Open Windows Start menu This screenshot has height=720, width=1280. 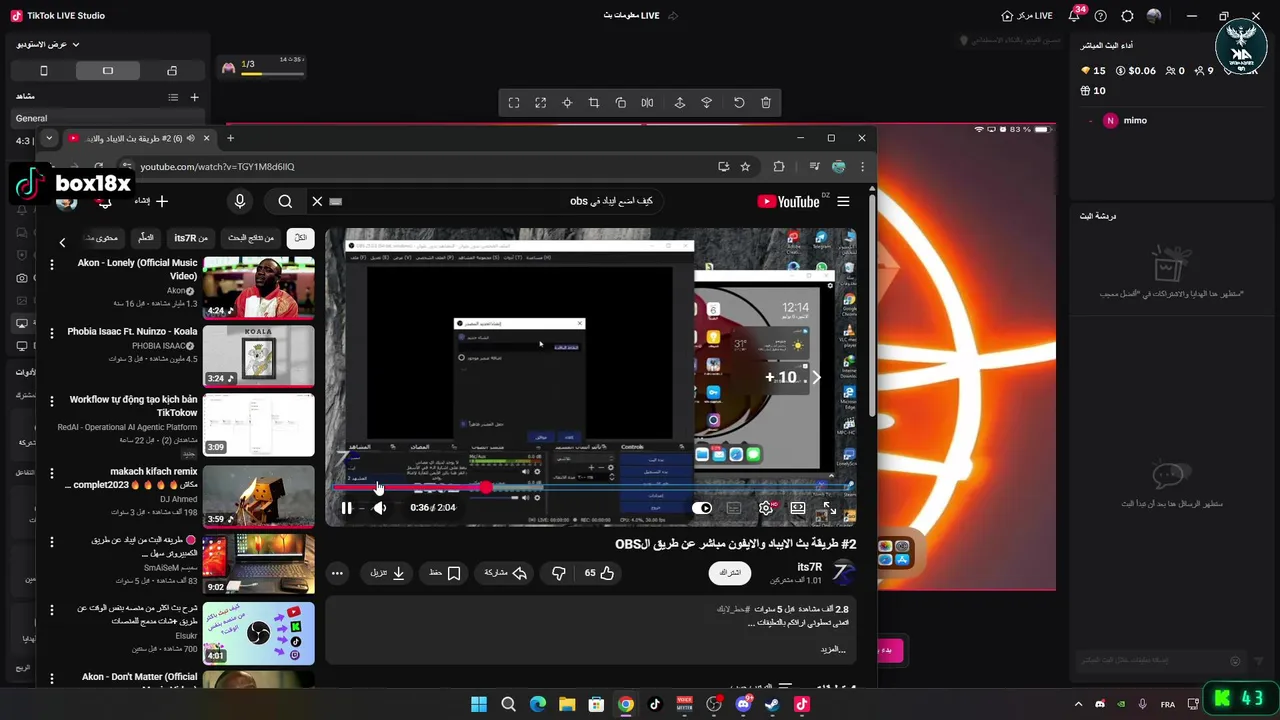[479, 704]
